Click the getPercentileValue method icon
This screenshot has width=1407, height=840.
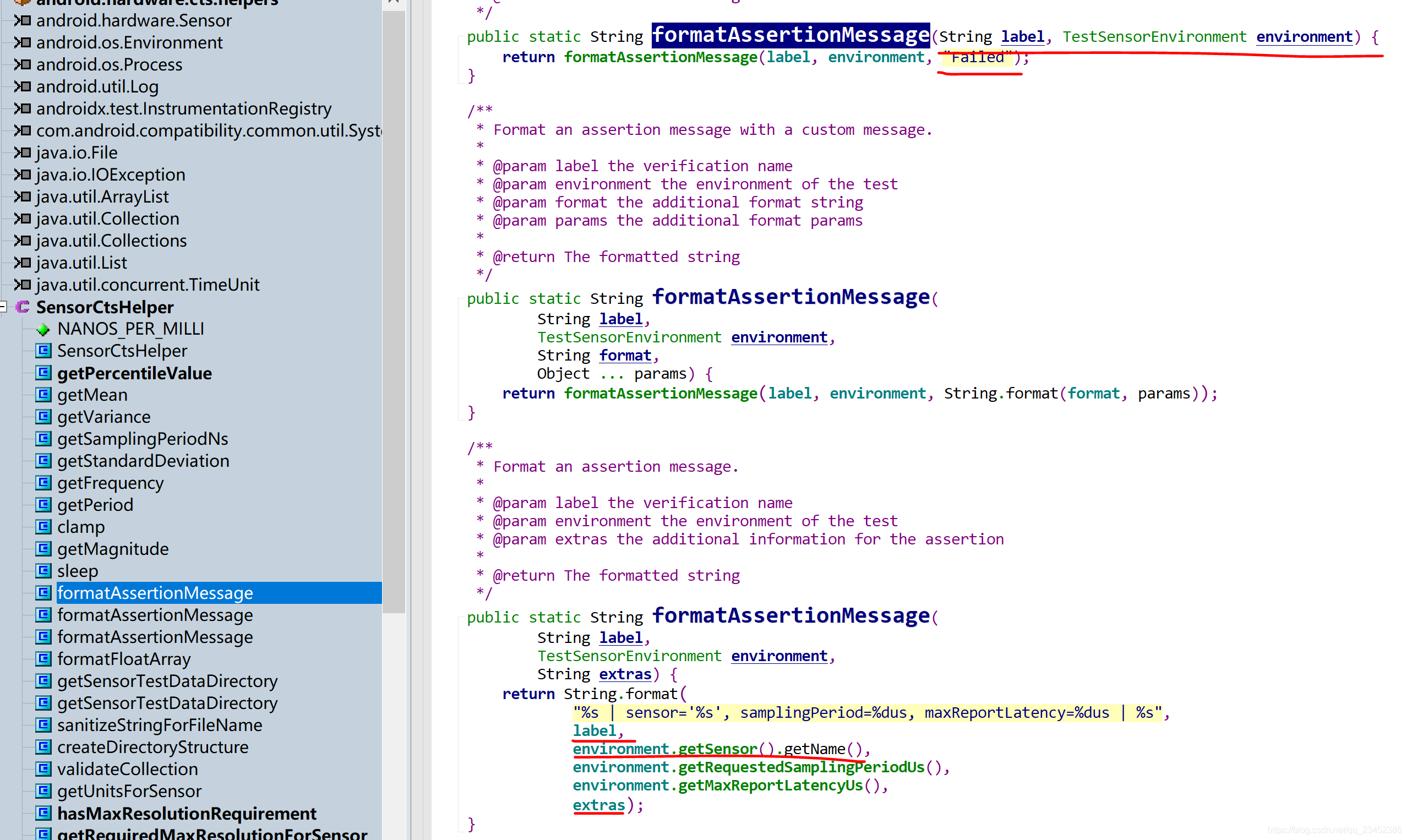tap(43, 373)
